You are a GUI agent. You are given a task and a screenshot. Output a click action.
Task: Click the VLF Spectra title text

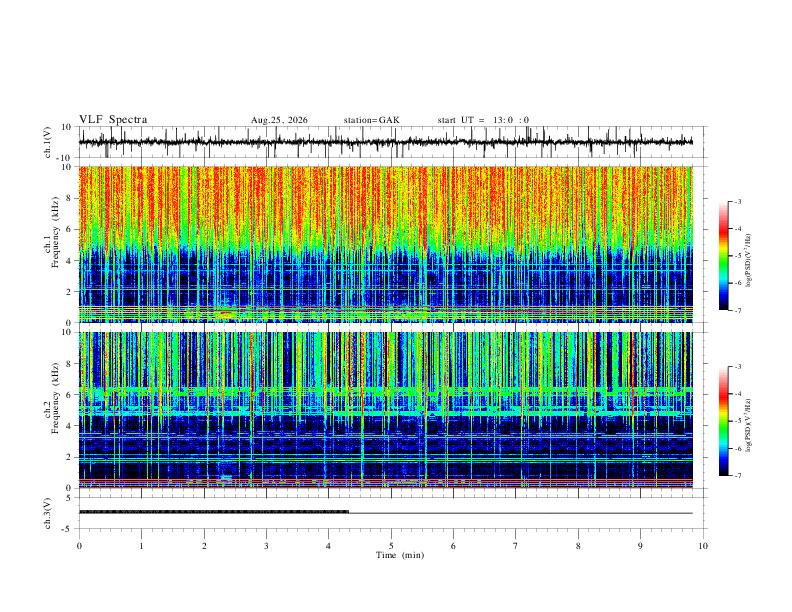(113, 119)
